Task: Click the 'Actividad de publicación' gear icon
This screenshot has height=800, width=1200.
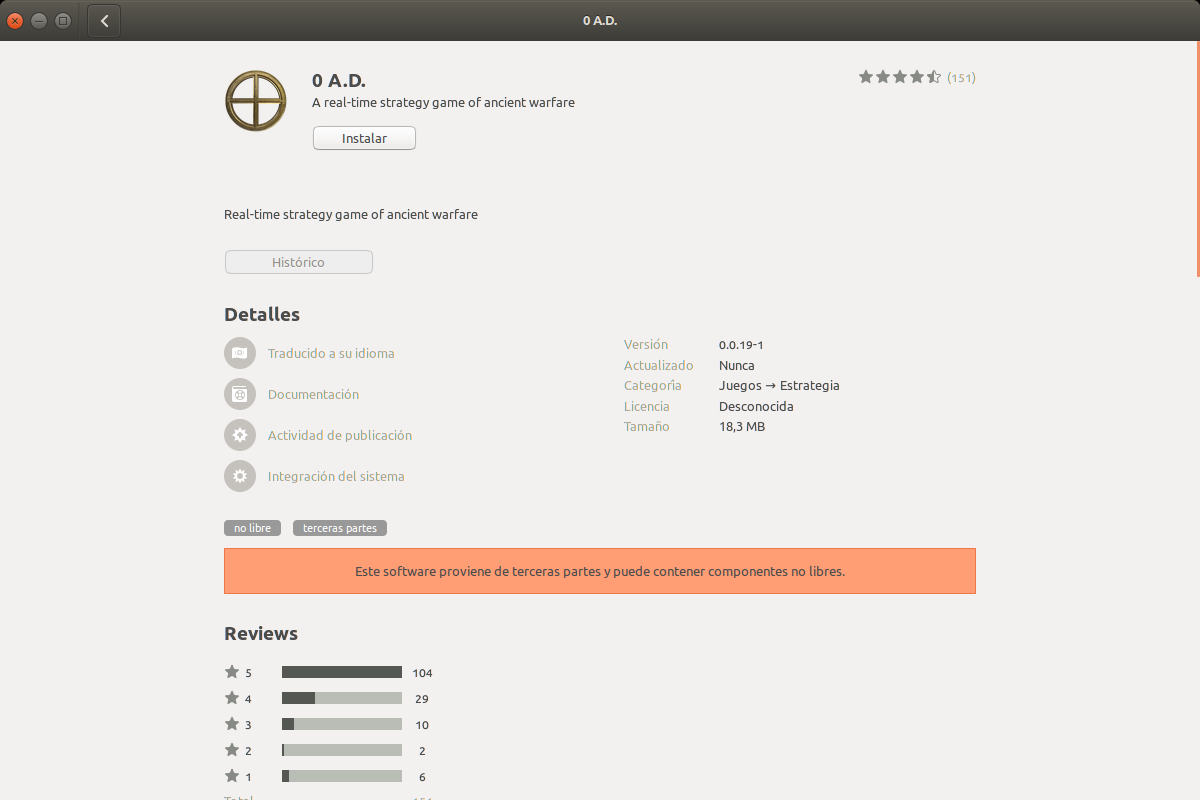Action: click(x=240, y=435)
